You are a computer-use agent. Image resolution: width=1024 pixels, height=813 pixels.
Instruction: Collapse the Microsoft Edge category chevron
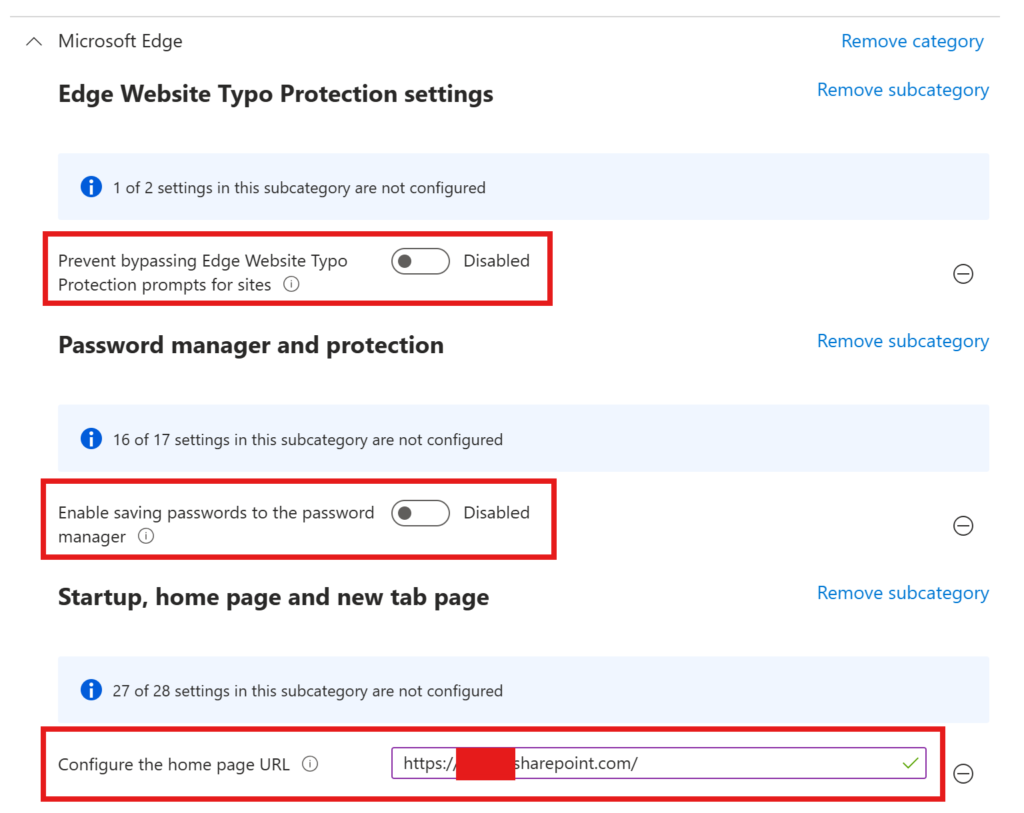(34, 42)
